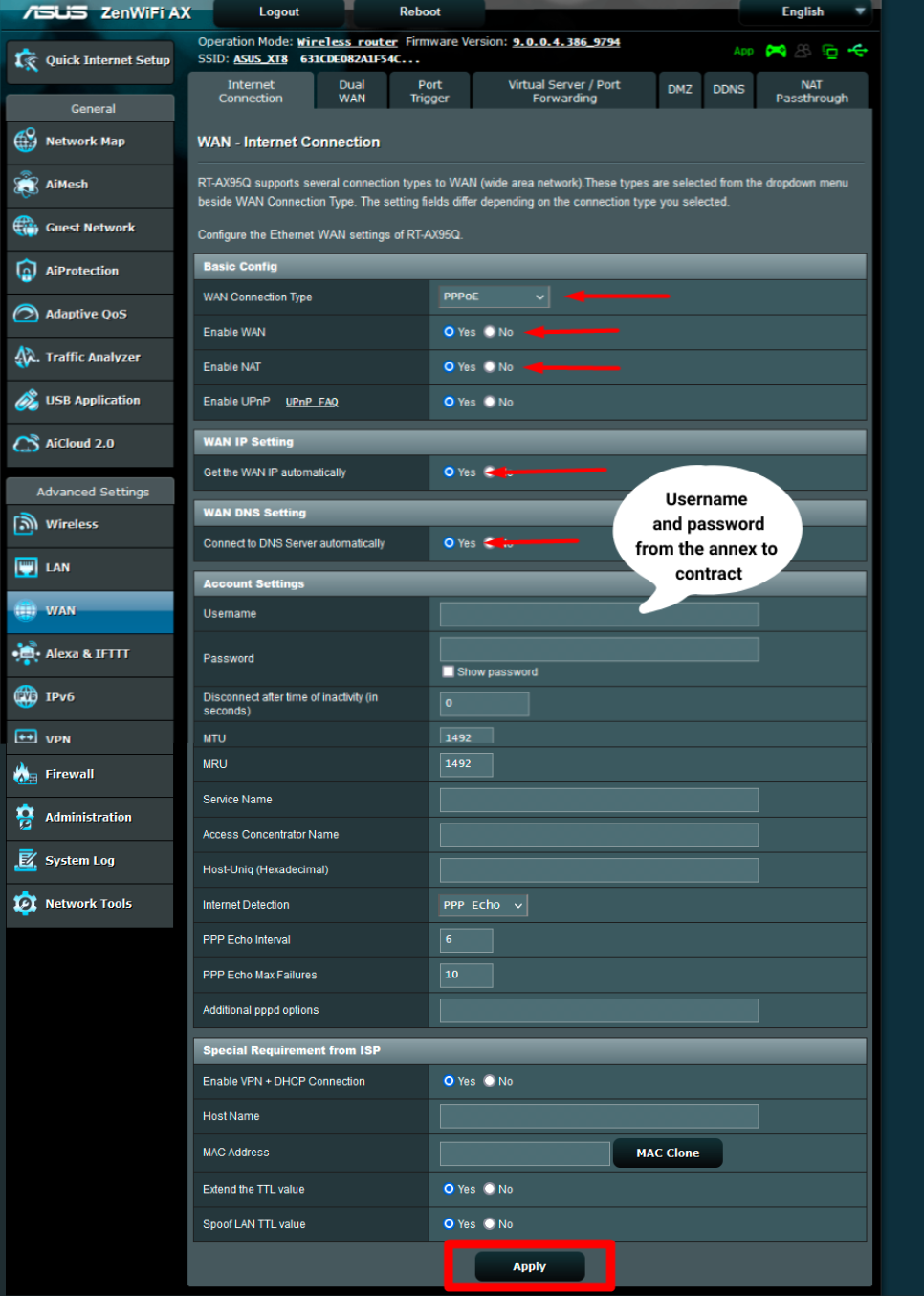Open the NAT Passthrough tab
Screen dimensions: 924x1296
(811, 90)
